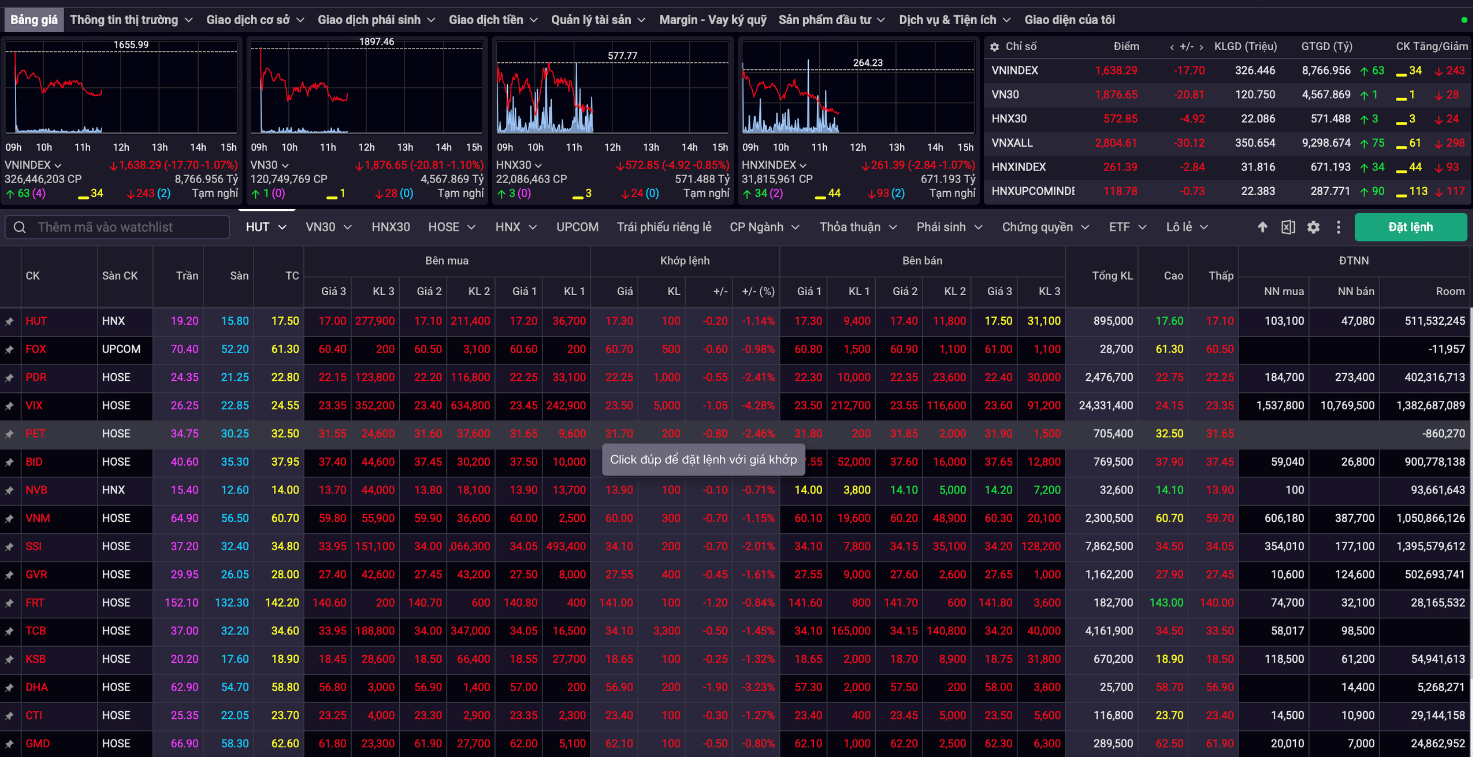This screenshot has height=757, width=1473.
Task: Click the pin icon on GMD row
Action: point(9,744)
